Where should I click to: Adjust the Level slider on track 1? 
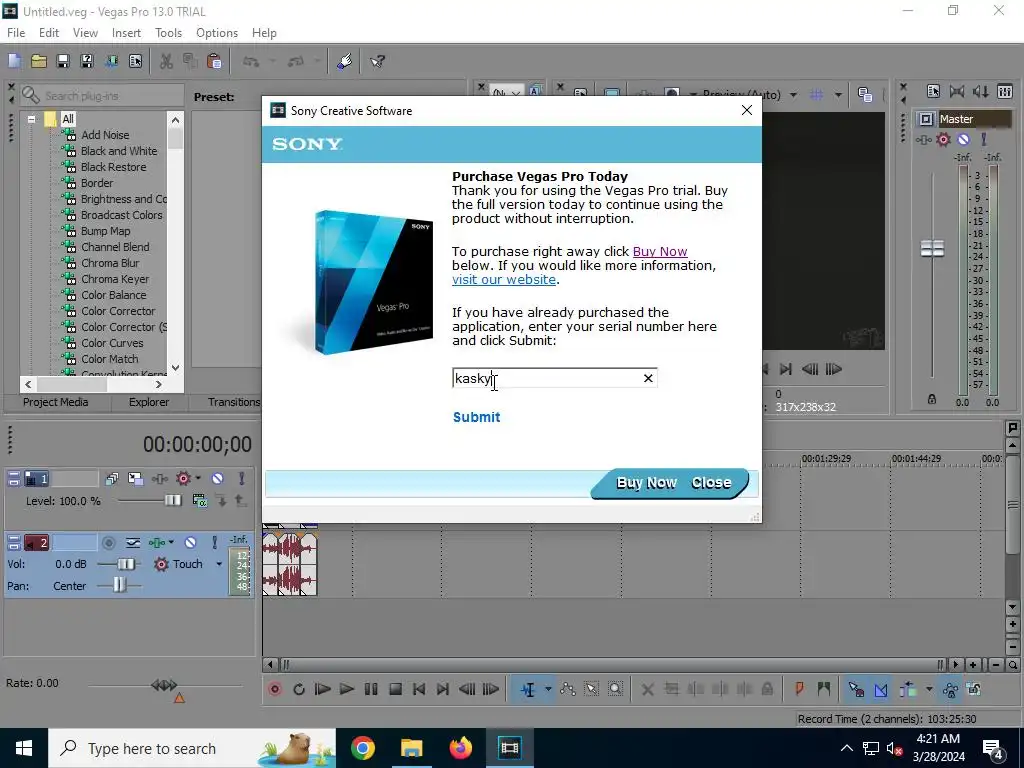(172, 500)
